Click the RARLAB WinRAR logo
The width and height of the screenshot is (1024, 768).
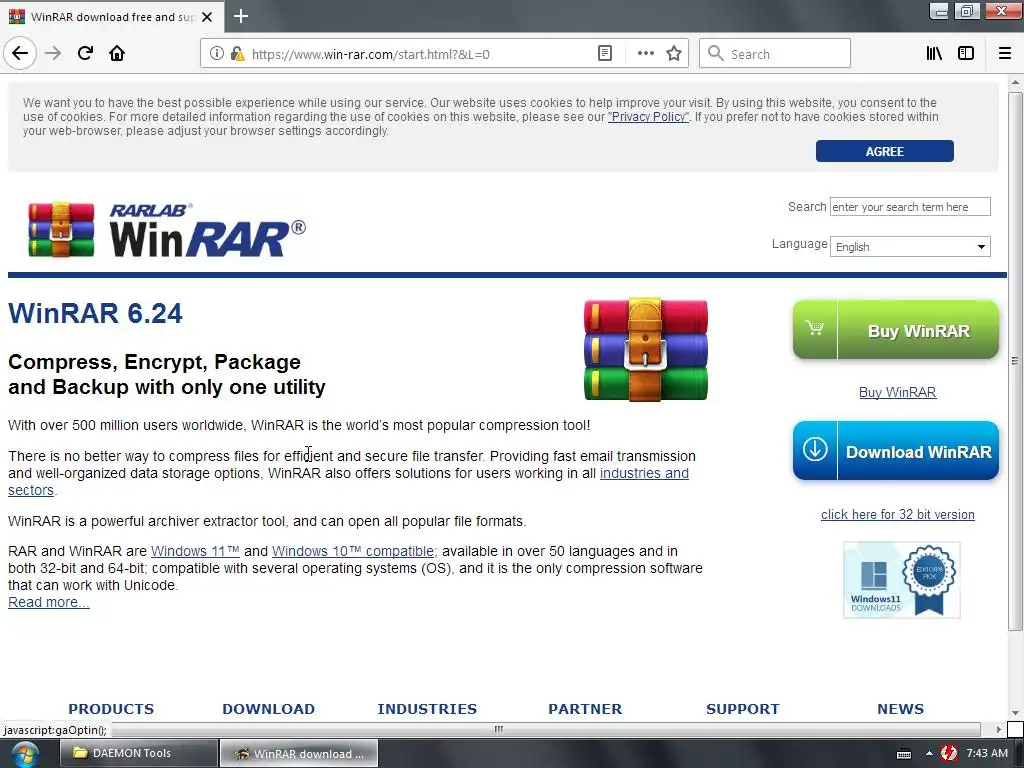(x=167, y=230)
